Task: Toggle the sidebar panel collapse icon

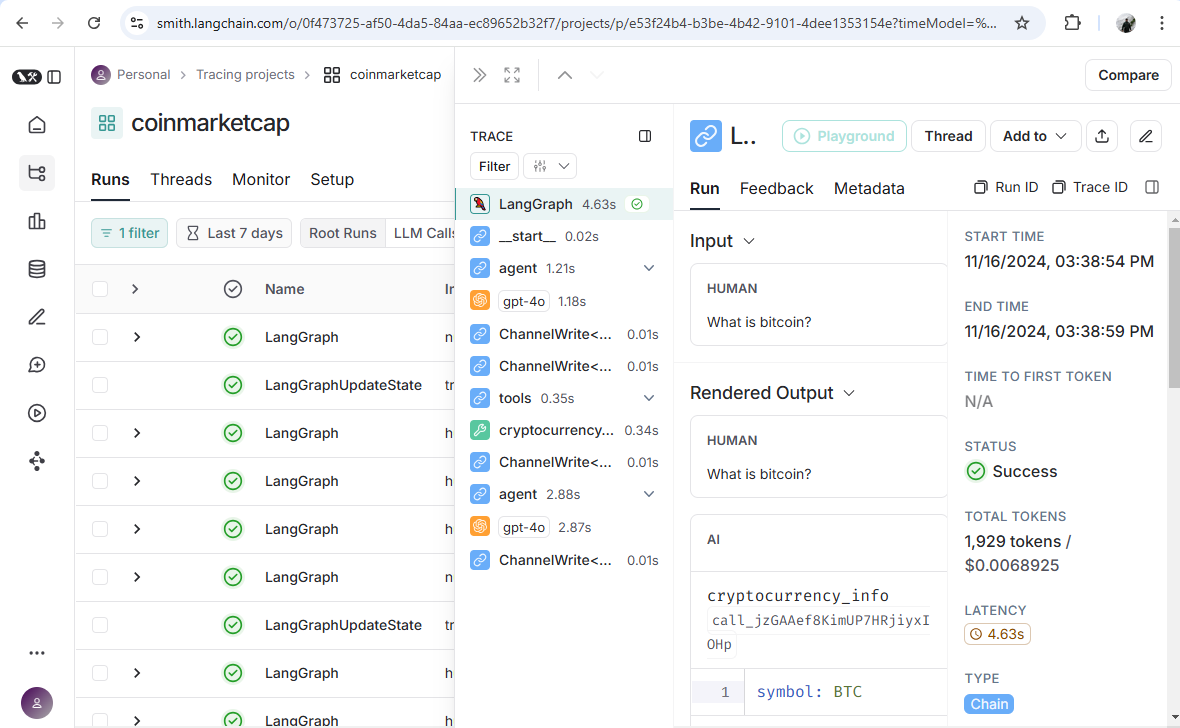Action: click(x=54, y=77)
